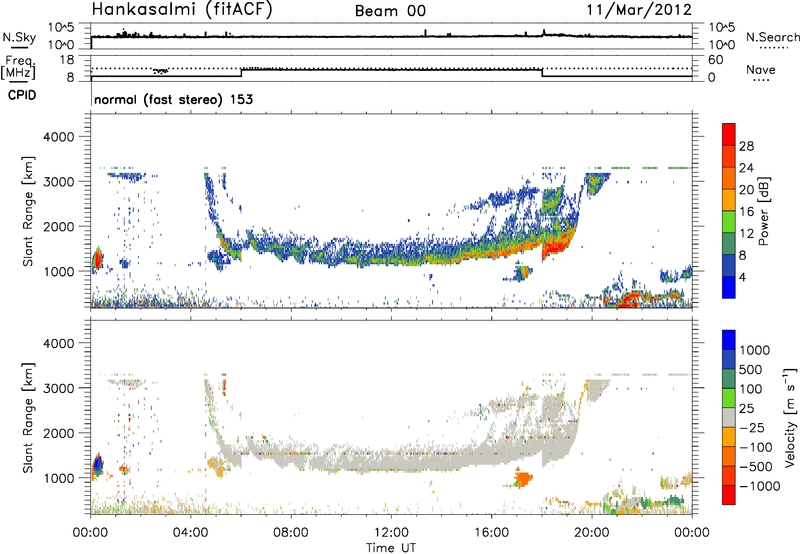Click the 16:00 time tick label
This screenshot has width=800, height=554.
click(x=491, y=533)
